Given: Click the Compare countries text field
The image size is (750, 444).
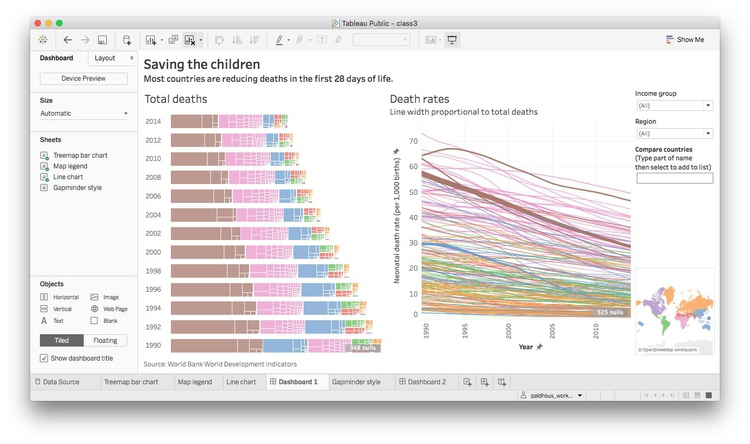Looking at the screenshot, I should click(674, 178).
